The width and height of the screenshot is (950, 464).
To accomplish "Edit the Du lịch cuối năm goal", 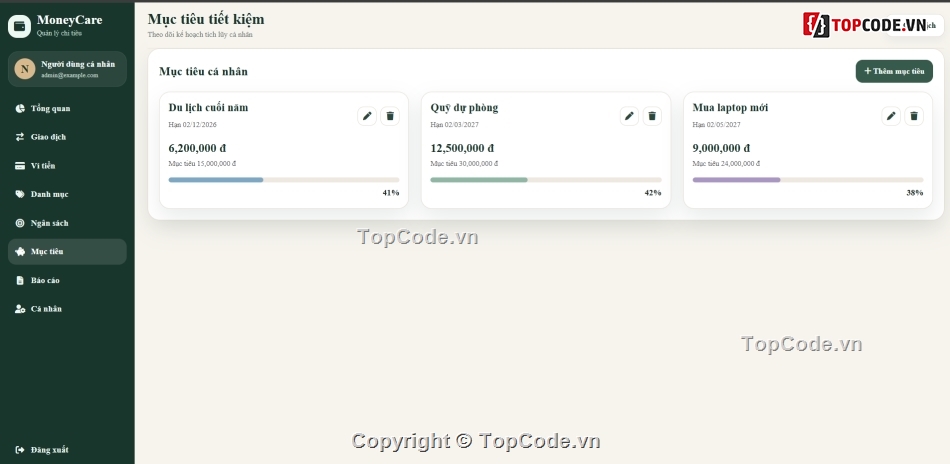I will coord(367,116).
